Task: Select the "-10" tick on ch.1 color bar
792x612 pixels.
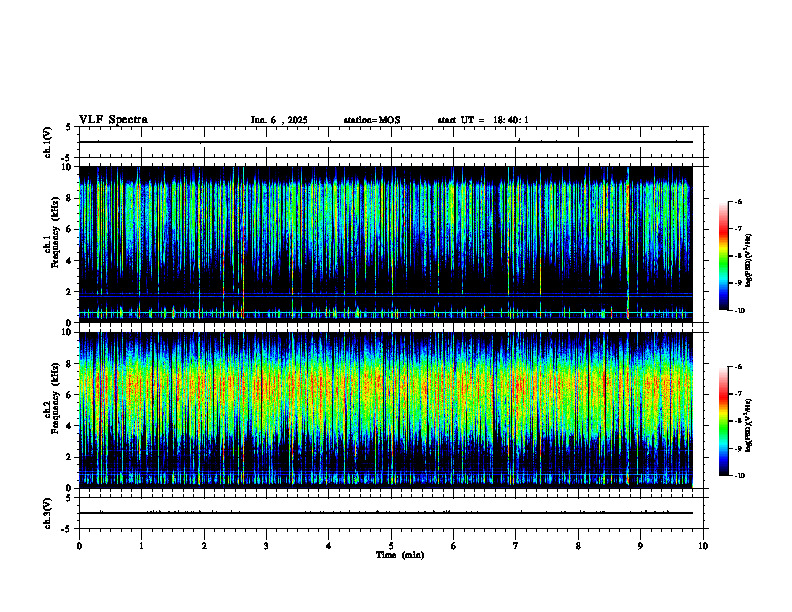Action: pyautogui.click(x=739, y=311)
